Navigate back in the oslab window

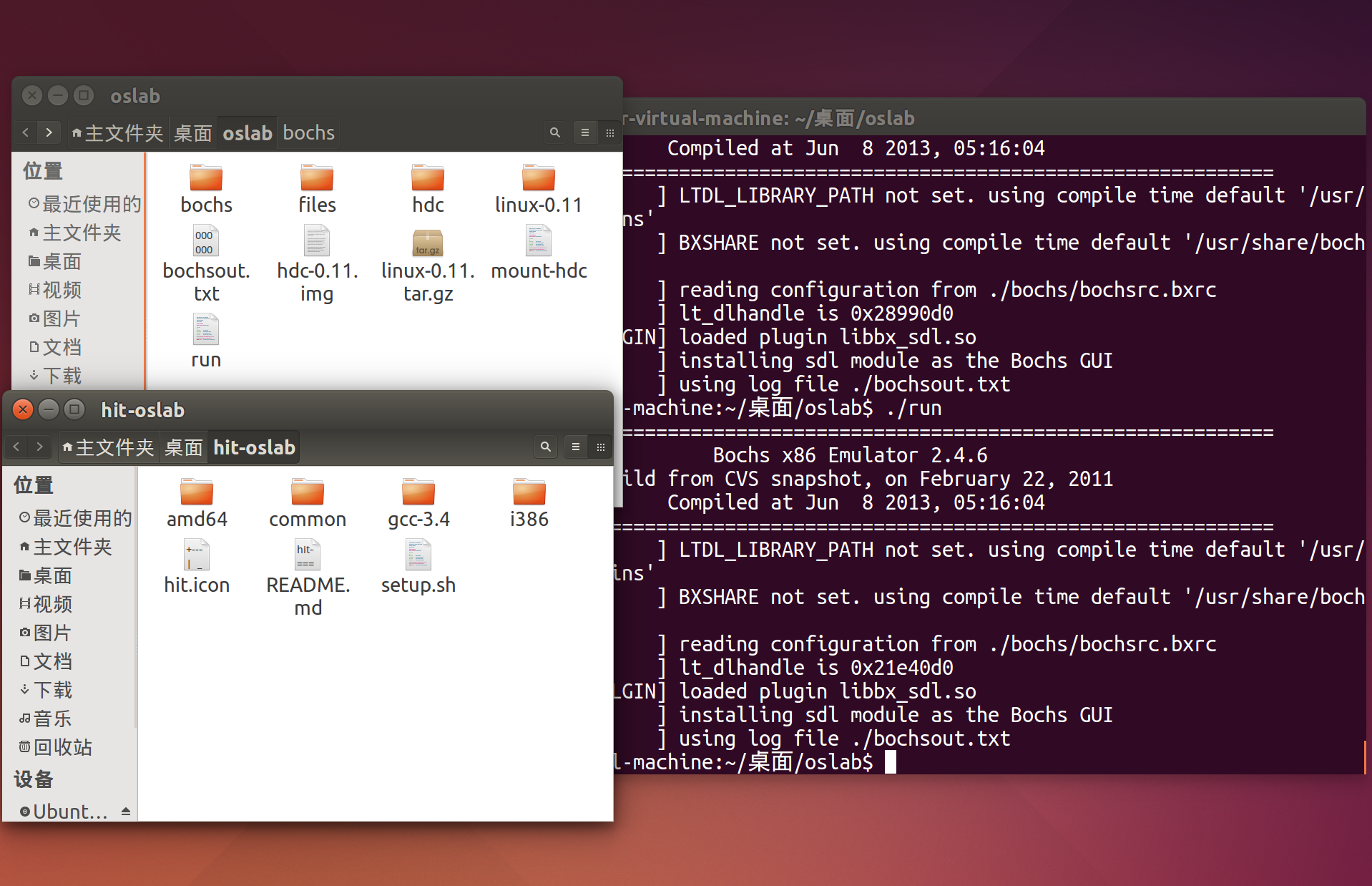25,132
